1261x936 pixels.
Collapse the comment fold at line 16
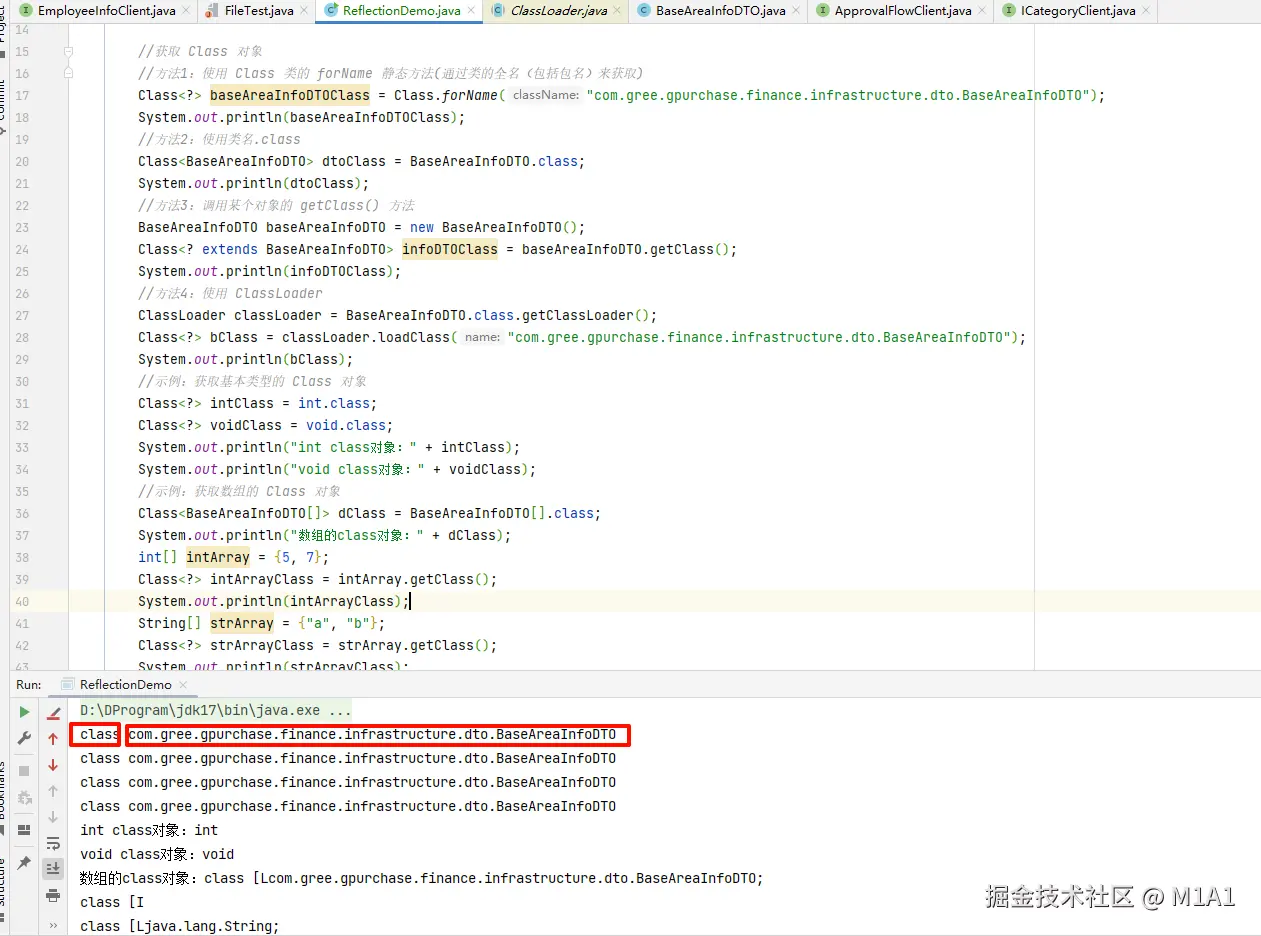click(x=68, y=74)
